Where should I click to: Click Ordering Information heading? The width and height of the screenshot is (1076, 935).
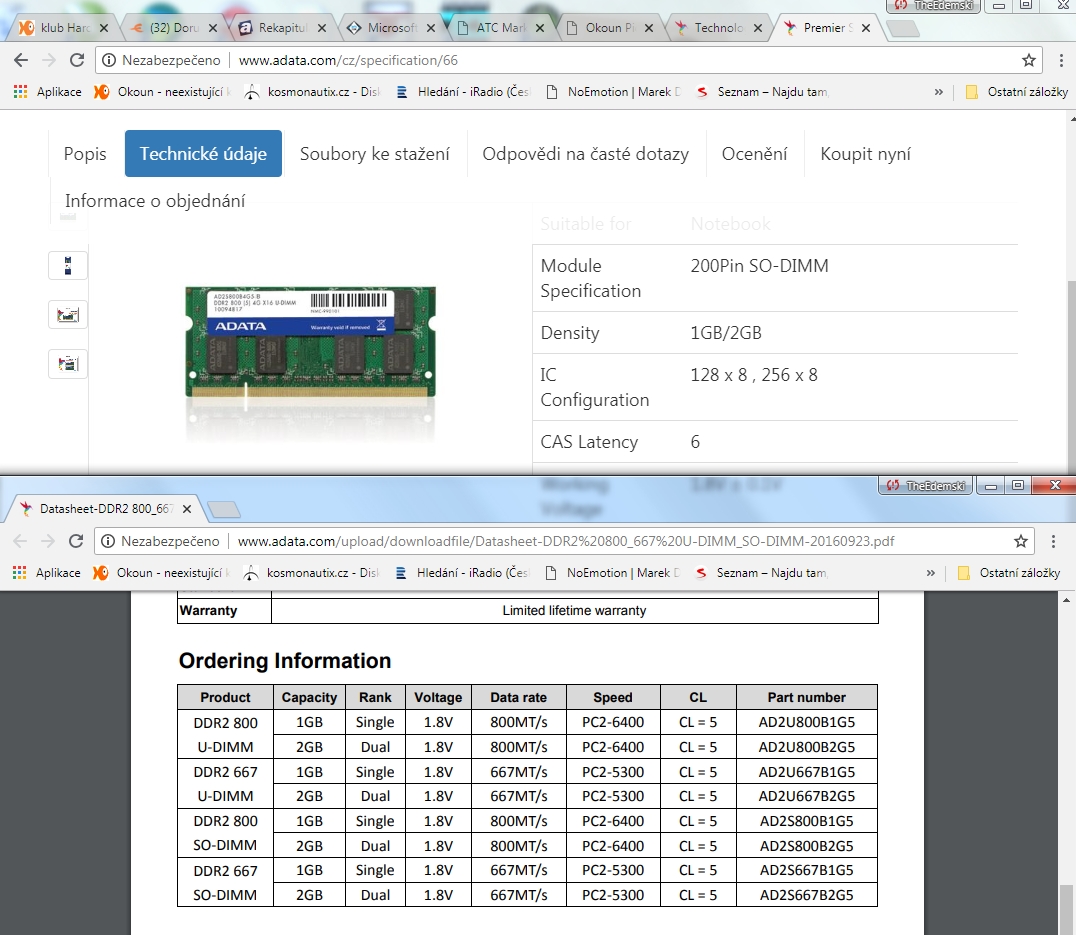click(x=285, y=661)
